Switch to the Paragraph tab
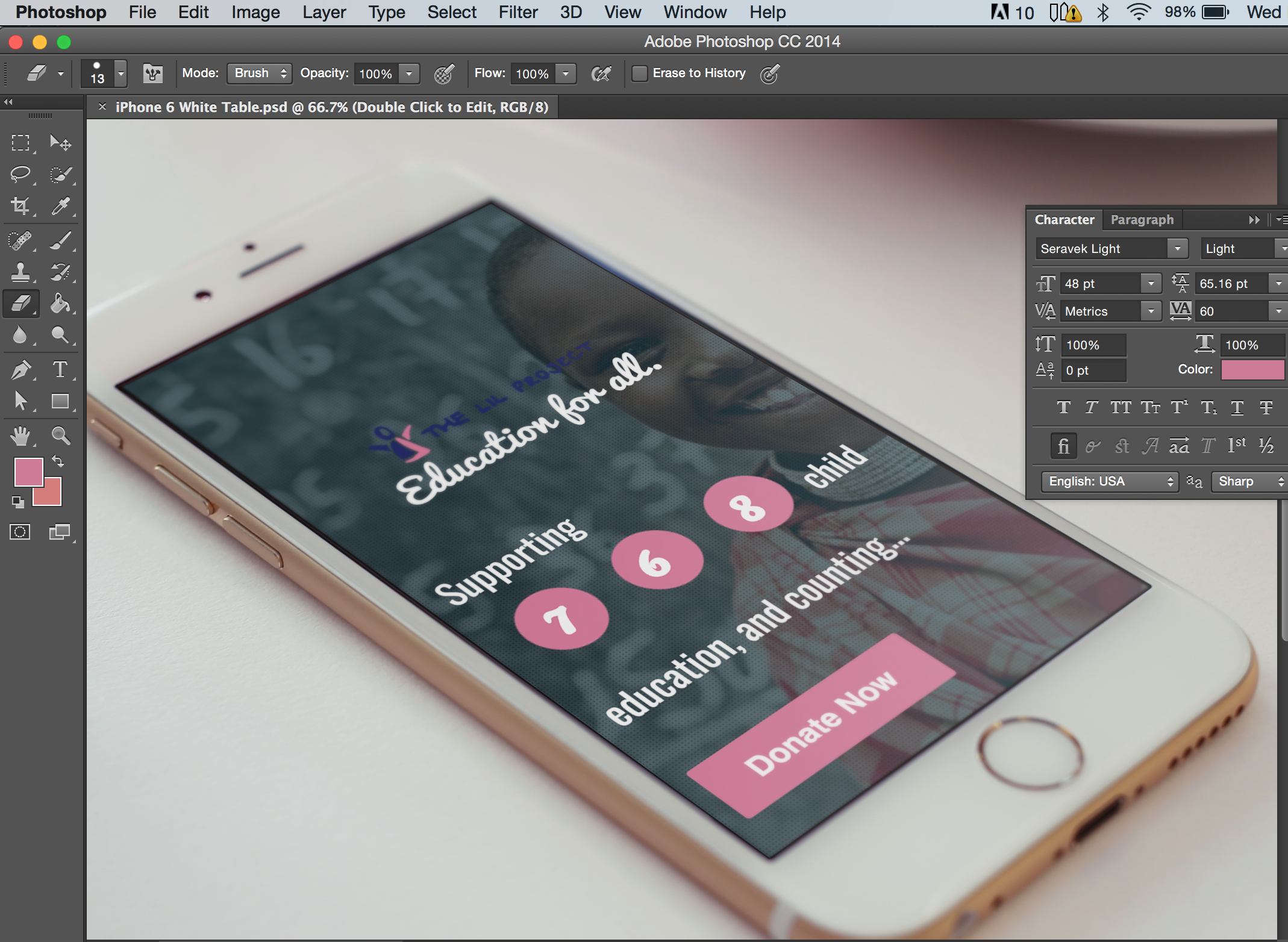This screenshot has height=942, width=1288. click(1142, 219)
